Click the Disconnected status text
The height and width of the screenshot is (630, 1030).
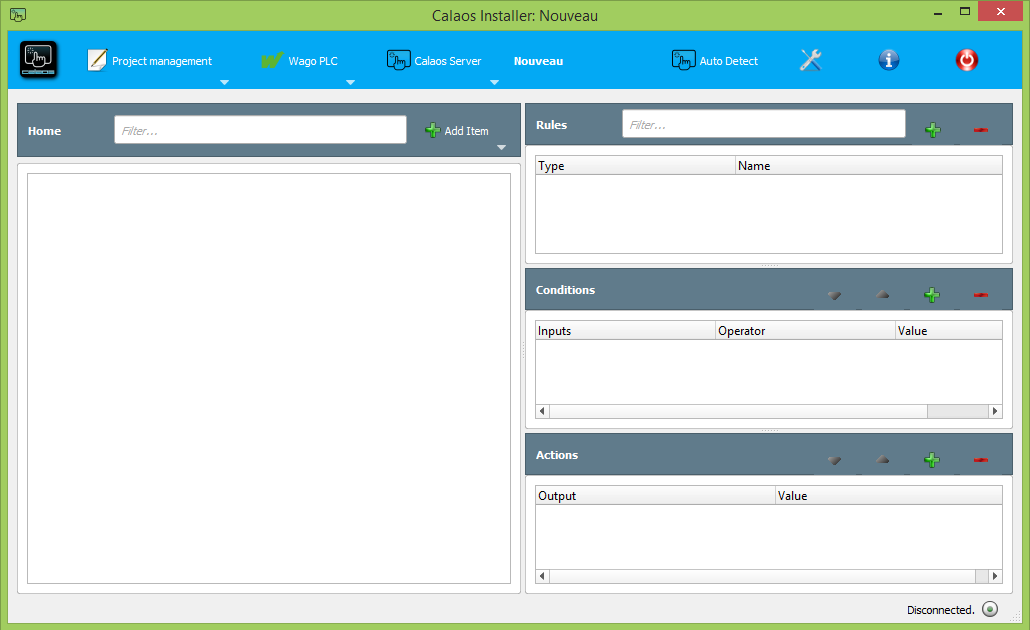tap(941, 610)
